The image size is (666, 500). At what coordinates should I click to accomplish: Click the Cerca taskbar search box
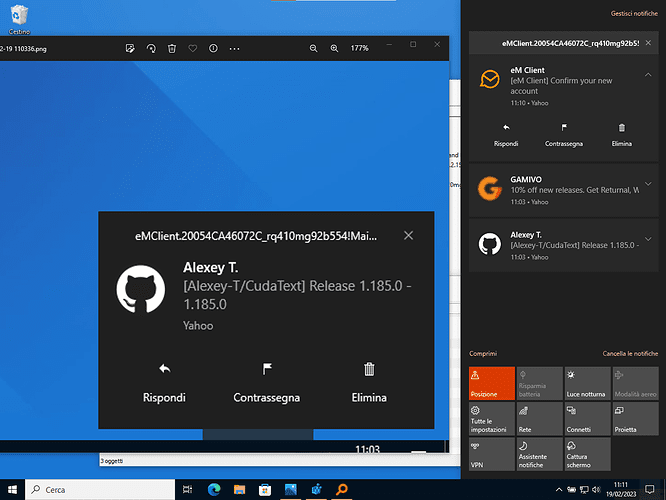click(x=100, y=490)
